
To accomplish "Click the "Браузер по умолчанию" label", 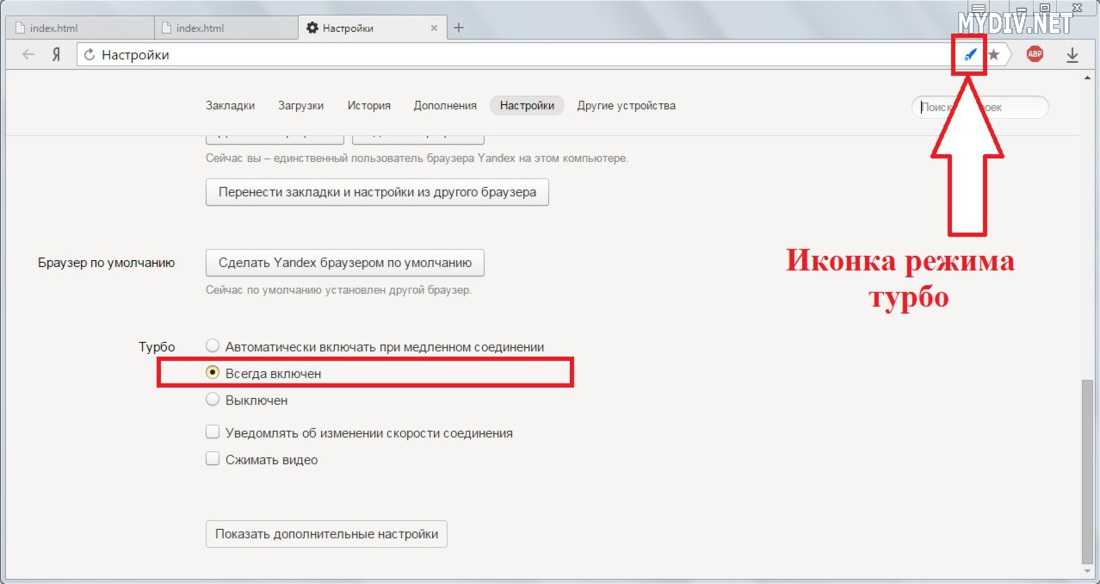I will [x=106, y=263].
